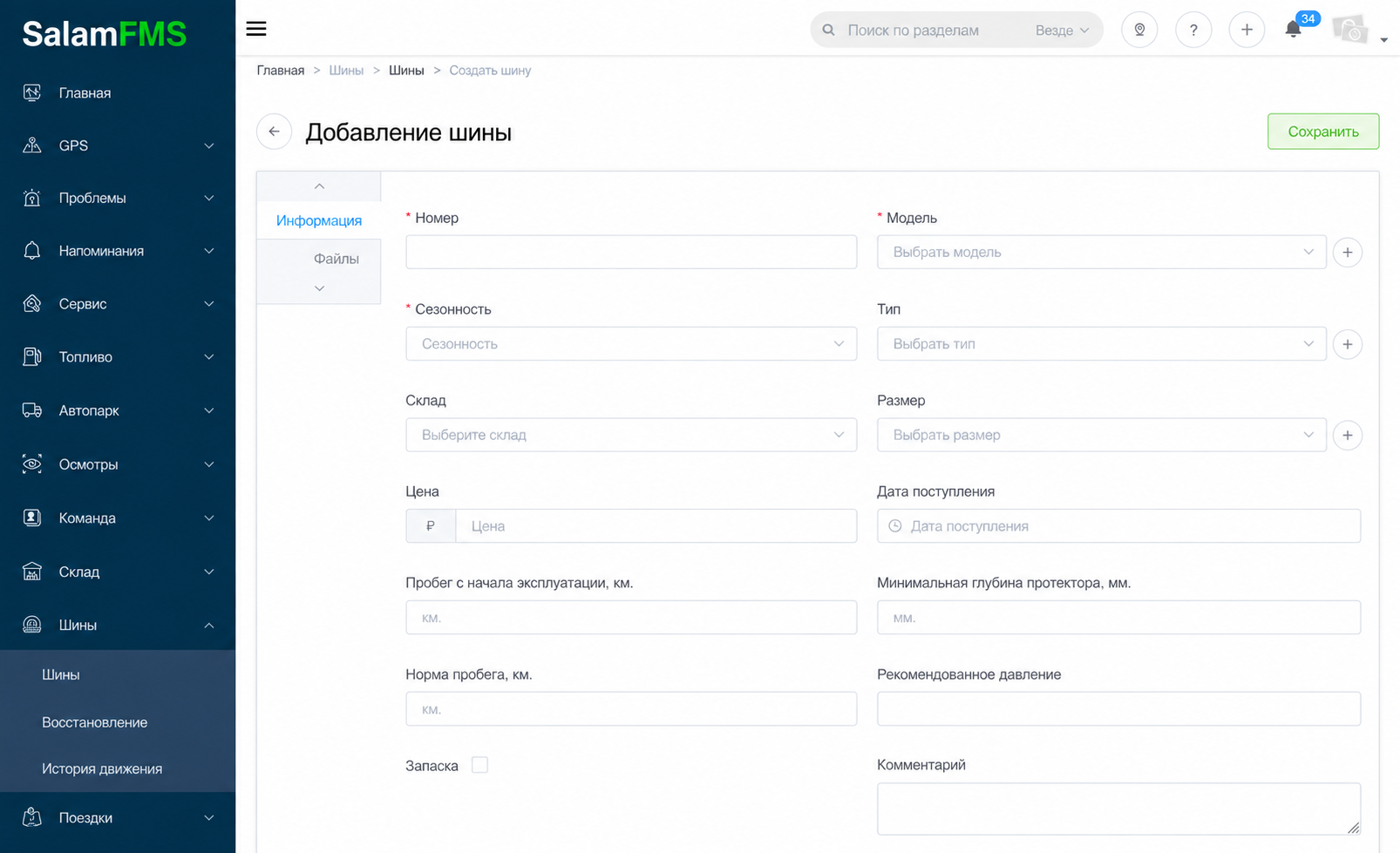Open Восстановление submenu item
Viewport: 1400px width, 853px height.
[95, 722]
